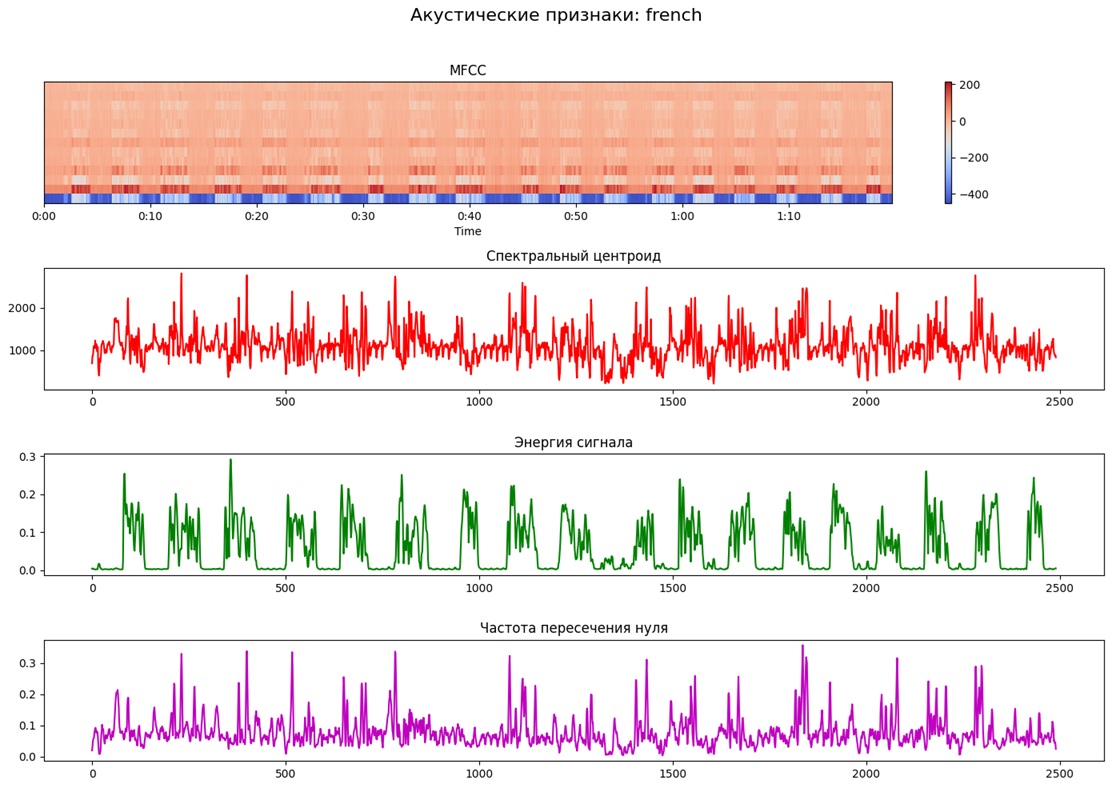Click the 0:30 time tick on MFCC axis
The height and width of the screenshot is (788, 1112).
363,216
